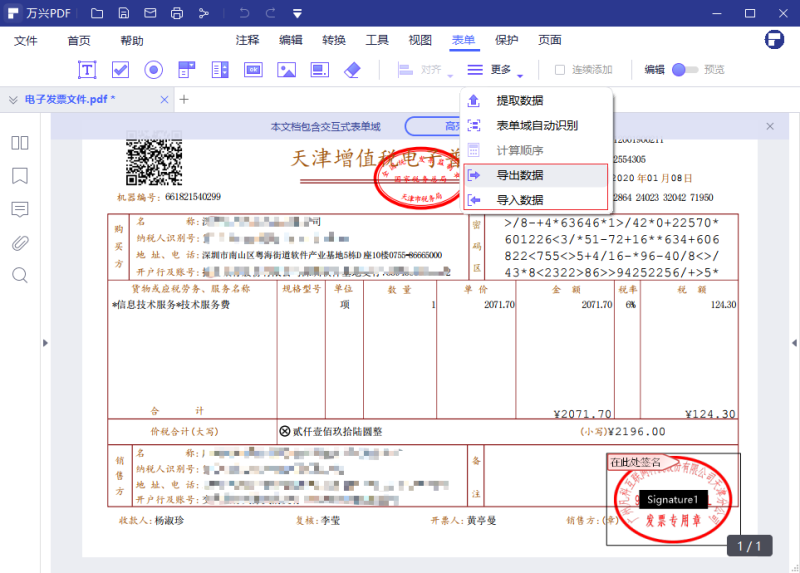This screenshot has width=800, height=573.
Task: Select 表单域自动识别 from the menu
Action: tap(536, 126)
